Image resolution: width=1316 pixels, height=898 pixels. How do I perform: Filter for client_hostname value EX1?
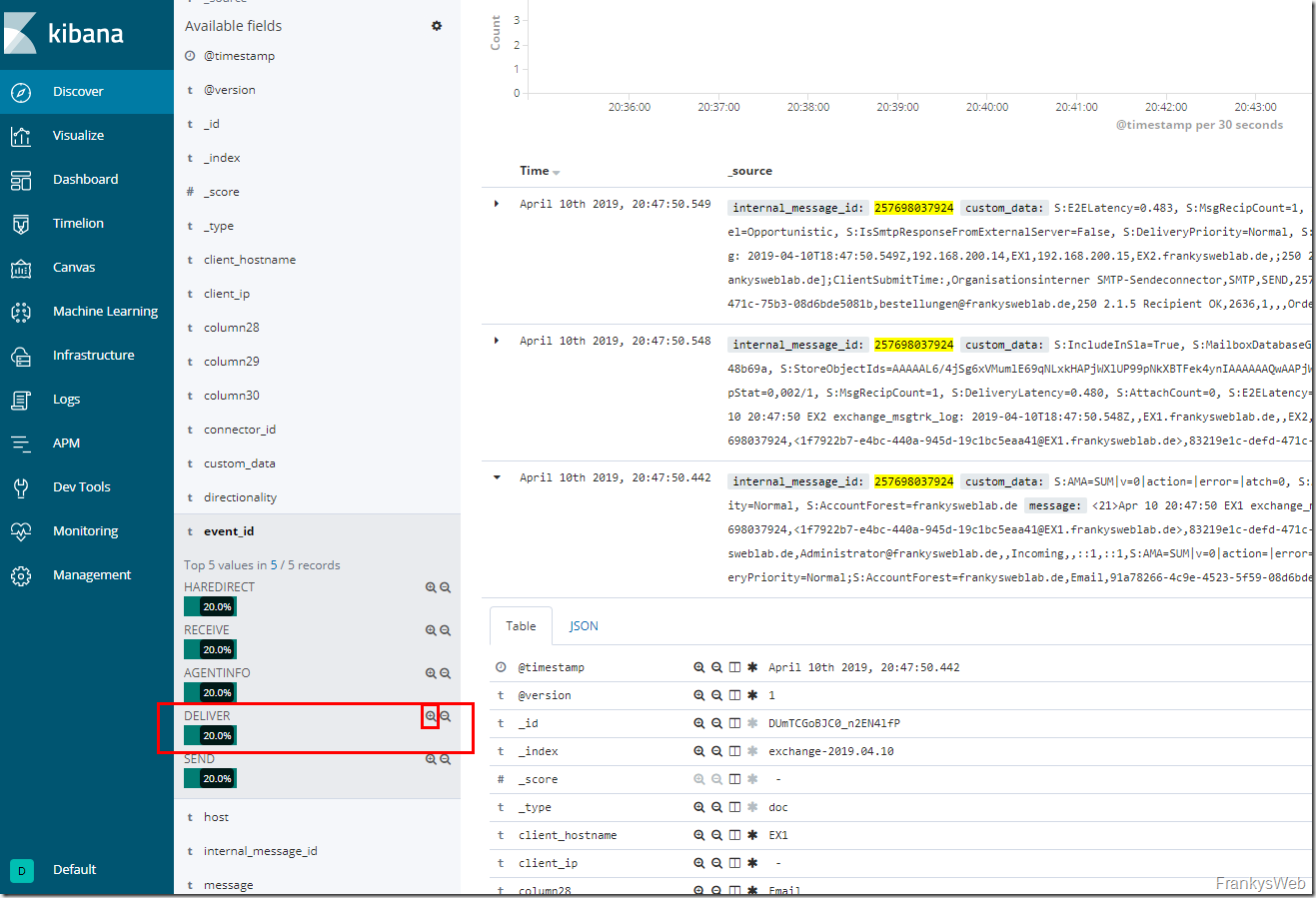pyautogui.click(x=699, y=835)
